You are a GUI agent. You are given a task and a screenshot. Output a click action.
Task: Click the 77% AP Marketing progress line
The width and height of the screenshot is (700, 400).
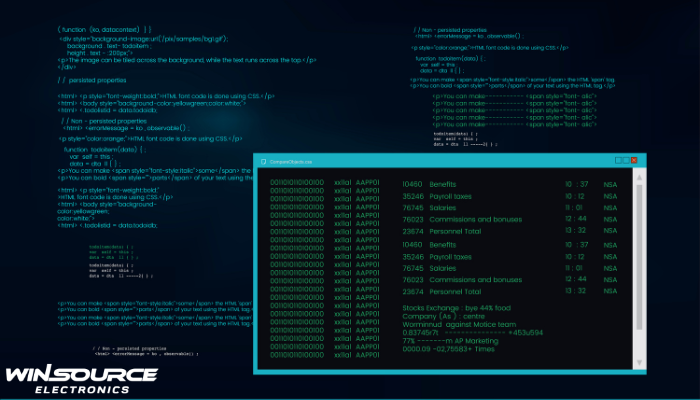coord(450,340)
